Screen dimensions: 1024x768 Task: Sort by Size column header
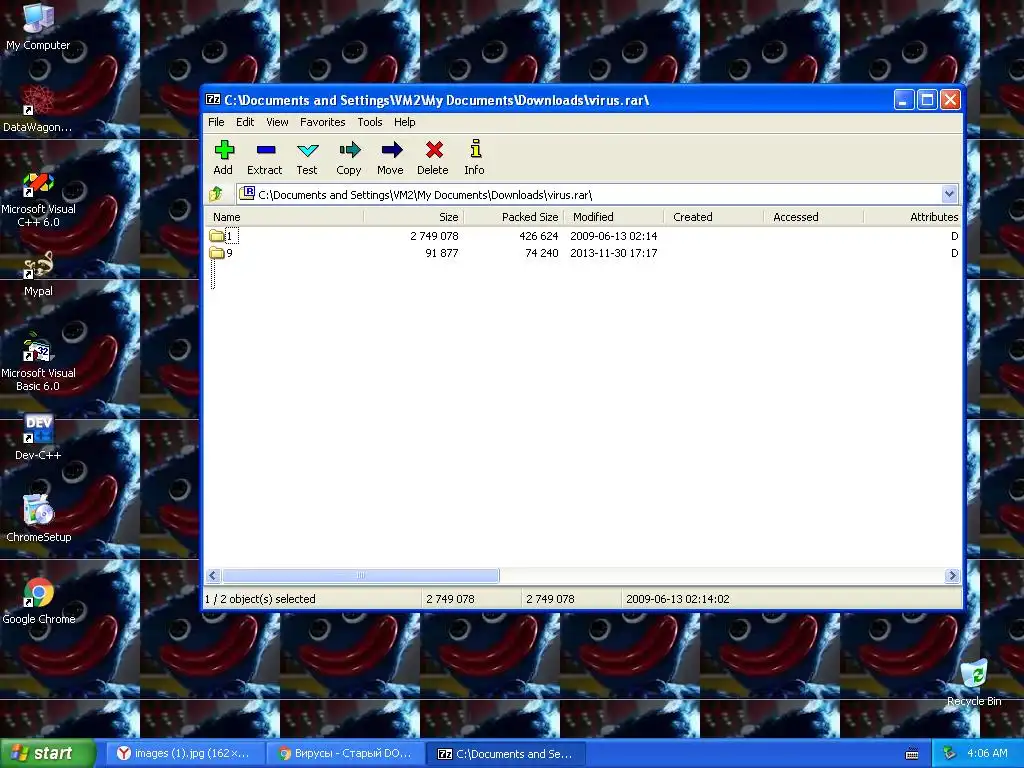pos(413,217)
